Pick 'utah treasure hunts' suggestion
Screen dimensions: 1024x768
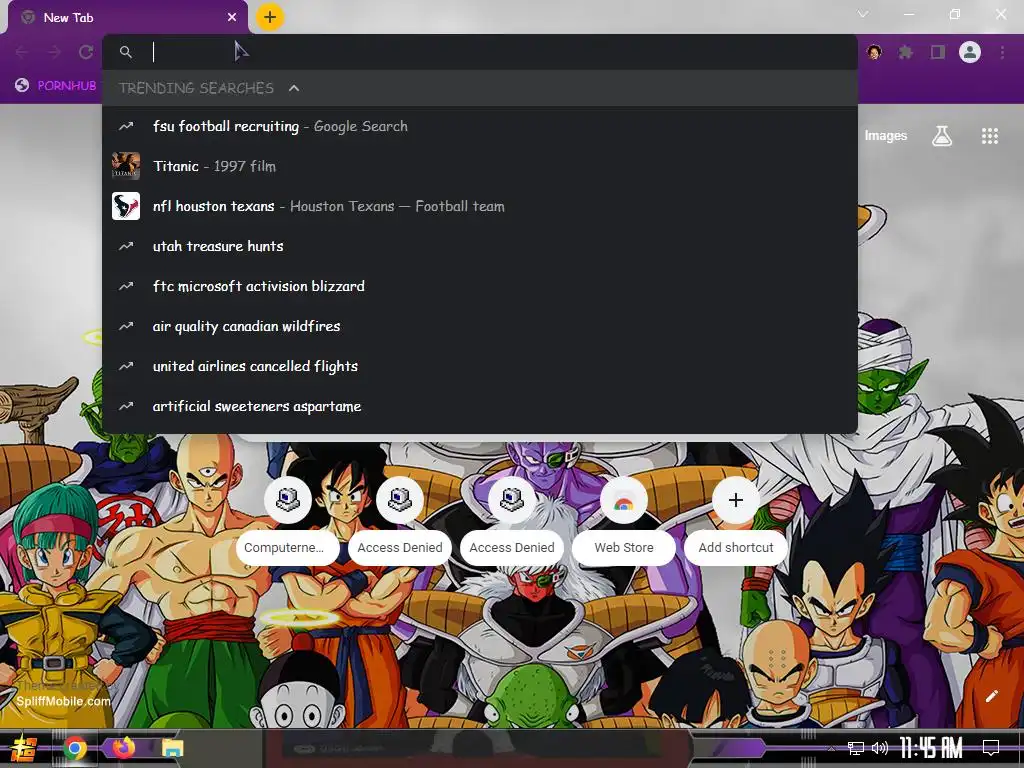(x=480, y=246)
